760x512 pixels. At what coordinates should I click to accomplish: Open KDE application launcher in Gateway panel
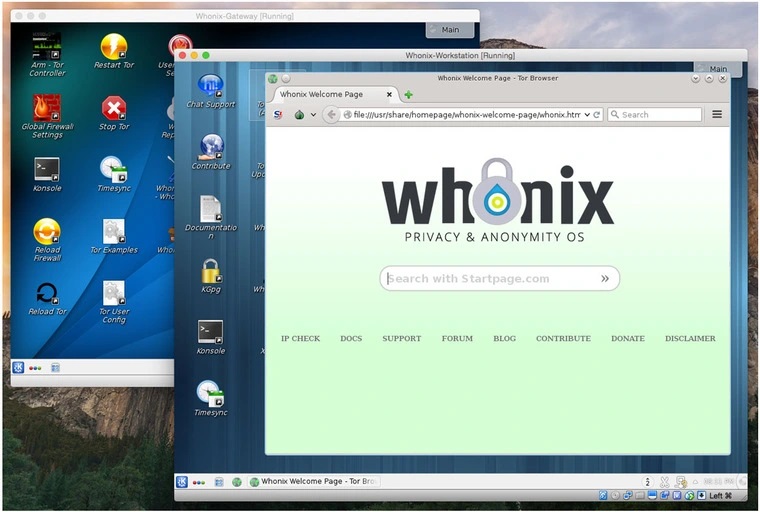click(18, 368)
